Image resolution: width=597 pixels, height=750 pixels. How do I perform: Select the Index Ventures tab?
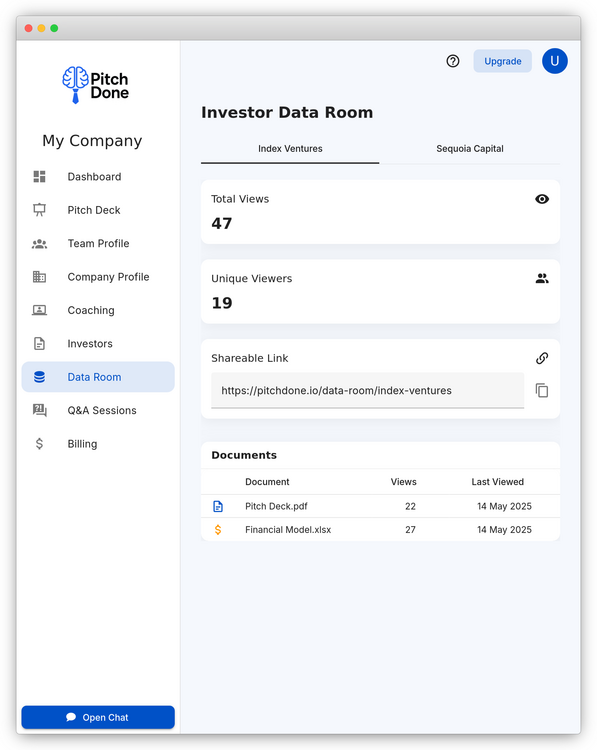(290, 149)
